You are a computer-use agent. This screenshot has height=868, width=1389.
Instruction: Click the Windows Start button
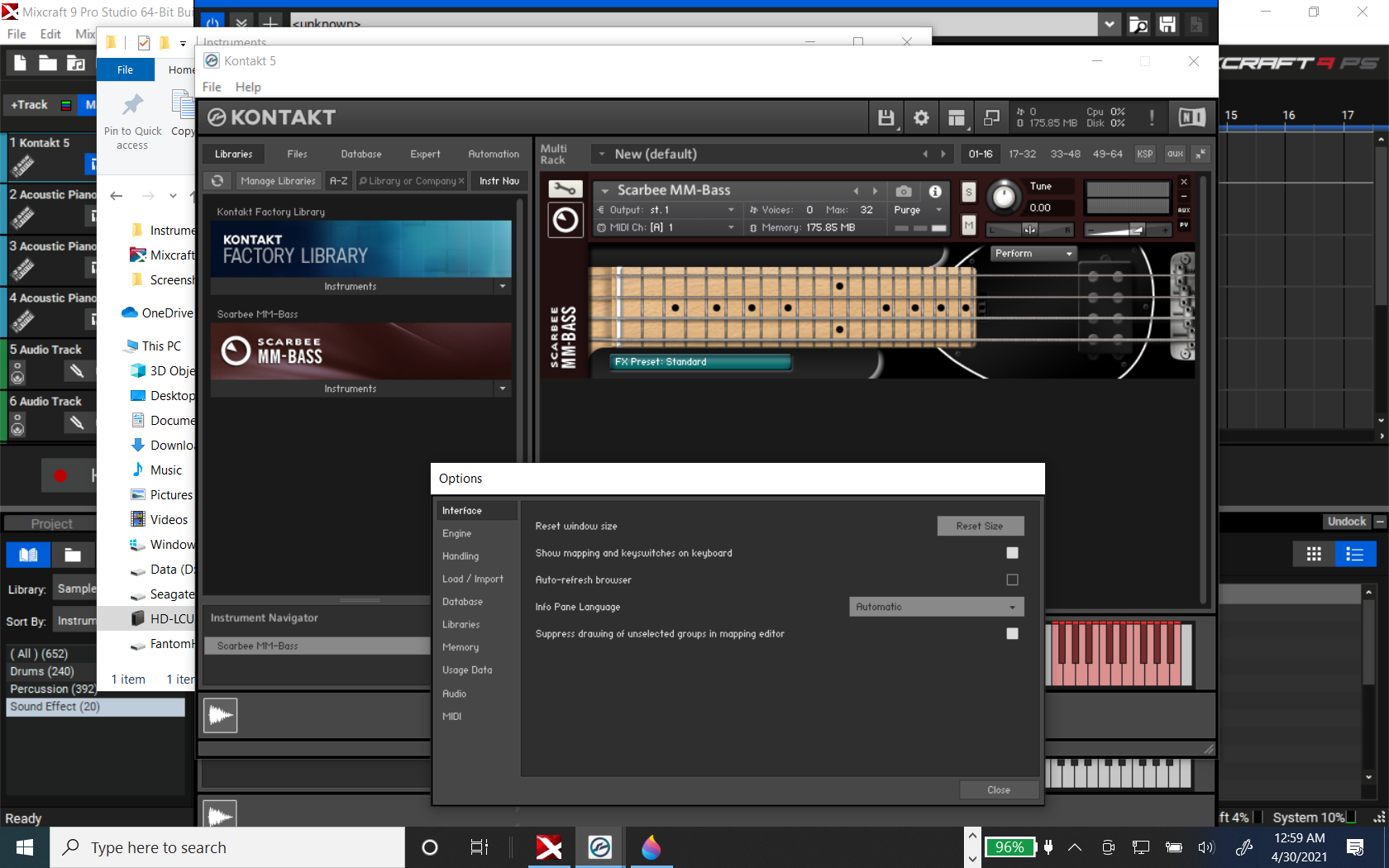25,847
